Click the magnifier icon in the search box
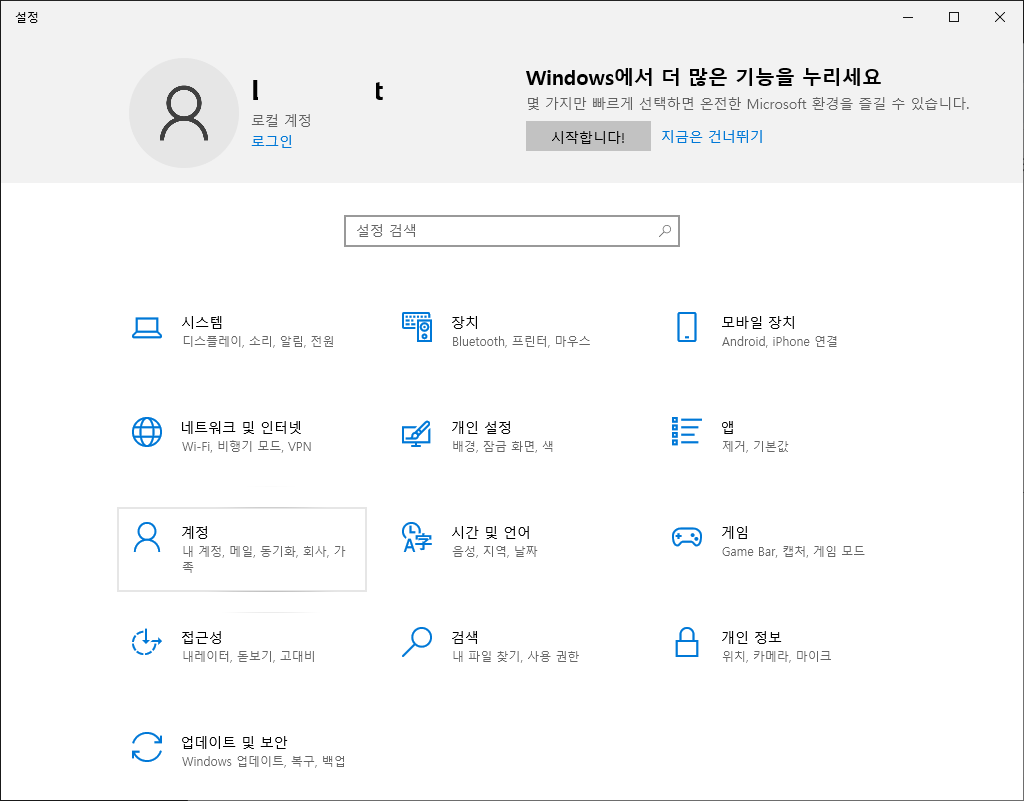 click(x=665, y=230)
